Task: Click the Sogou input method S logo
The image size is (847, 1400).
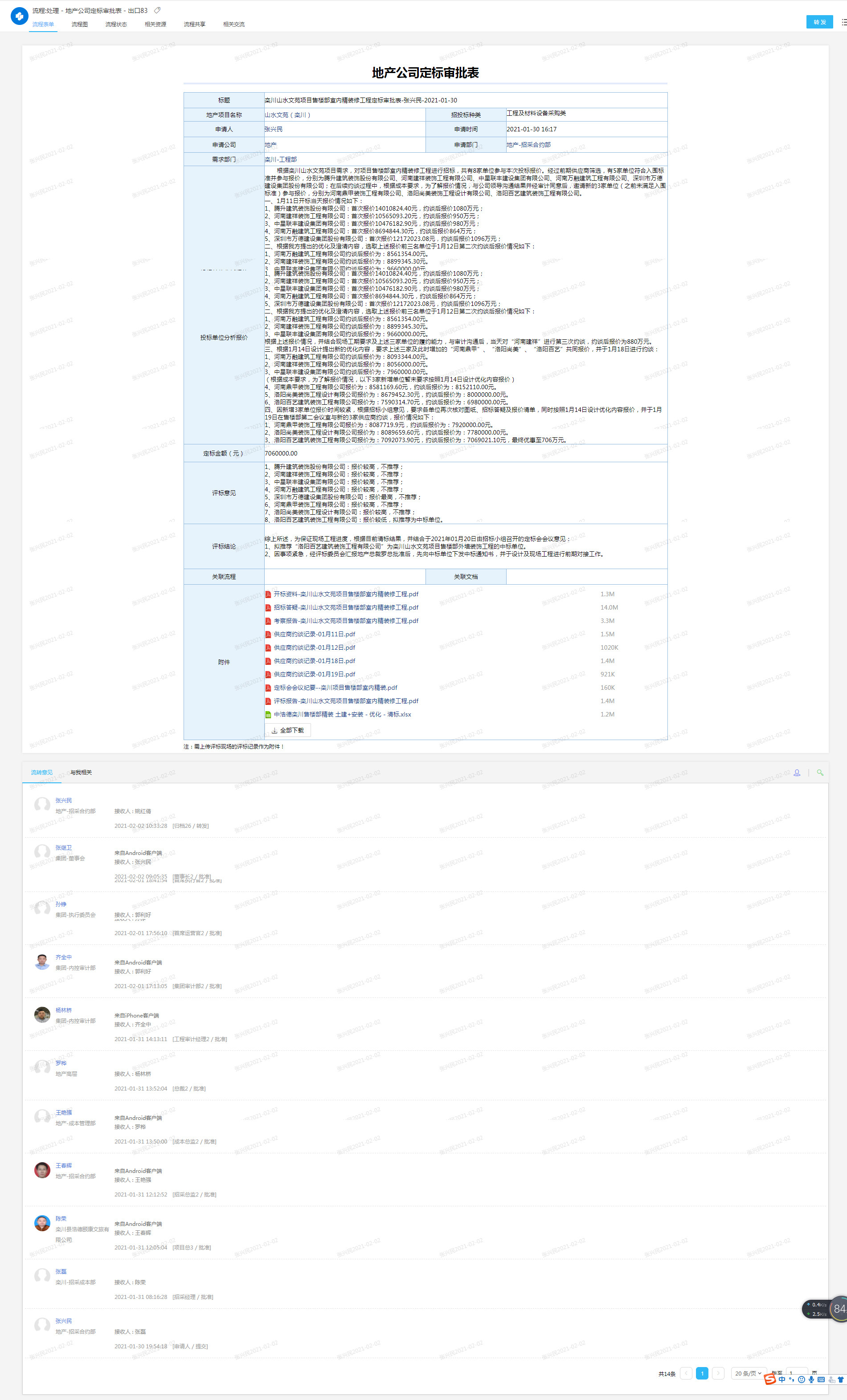Action: click(769, 1380)
